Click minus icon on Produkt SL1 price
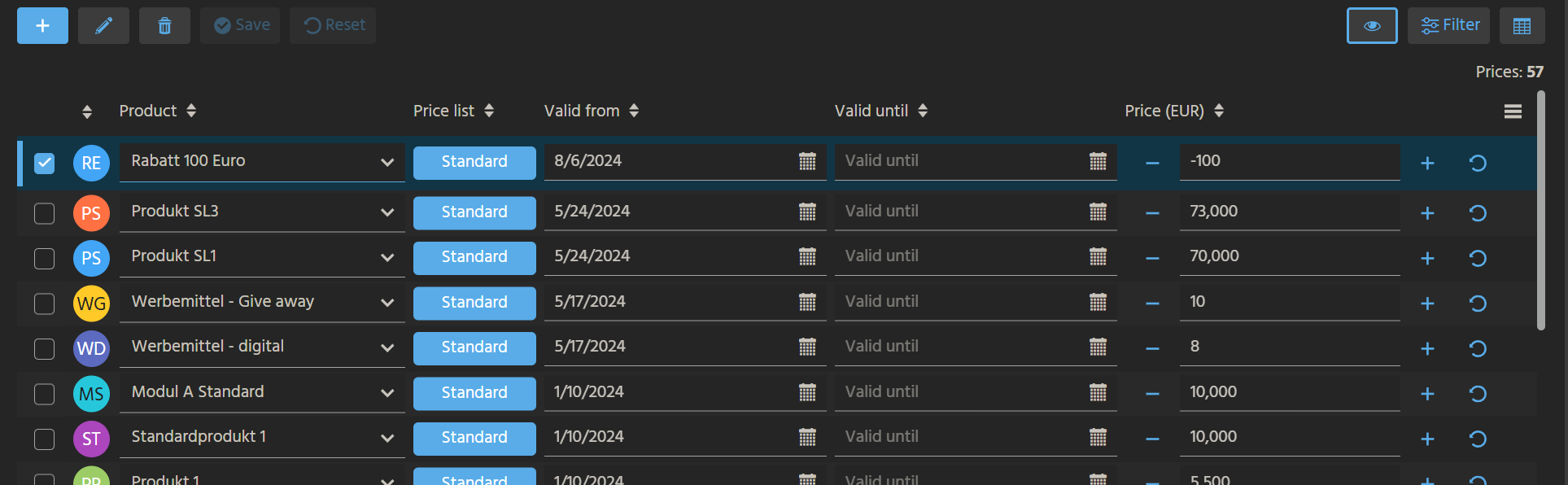Screen dimensions: 1568x485 (x=1152, y=258)
